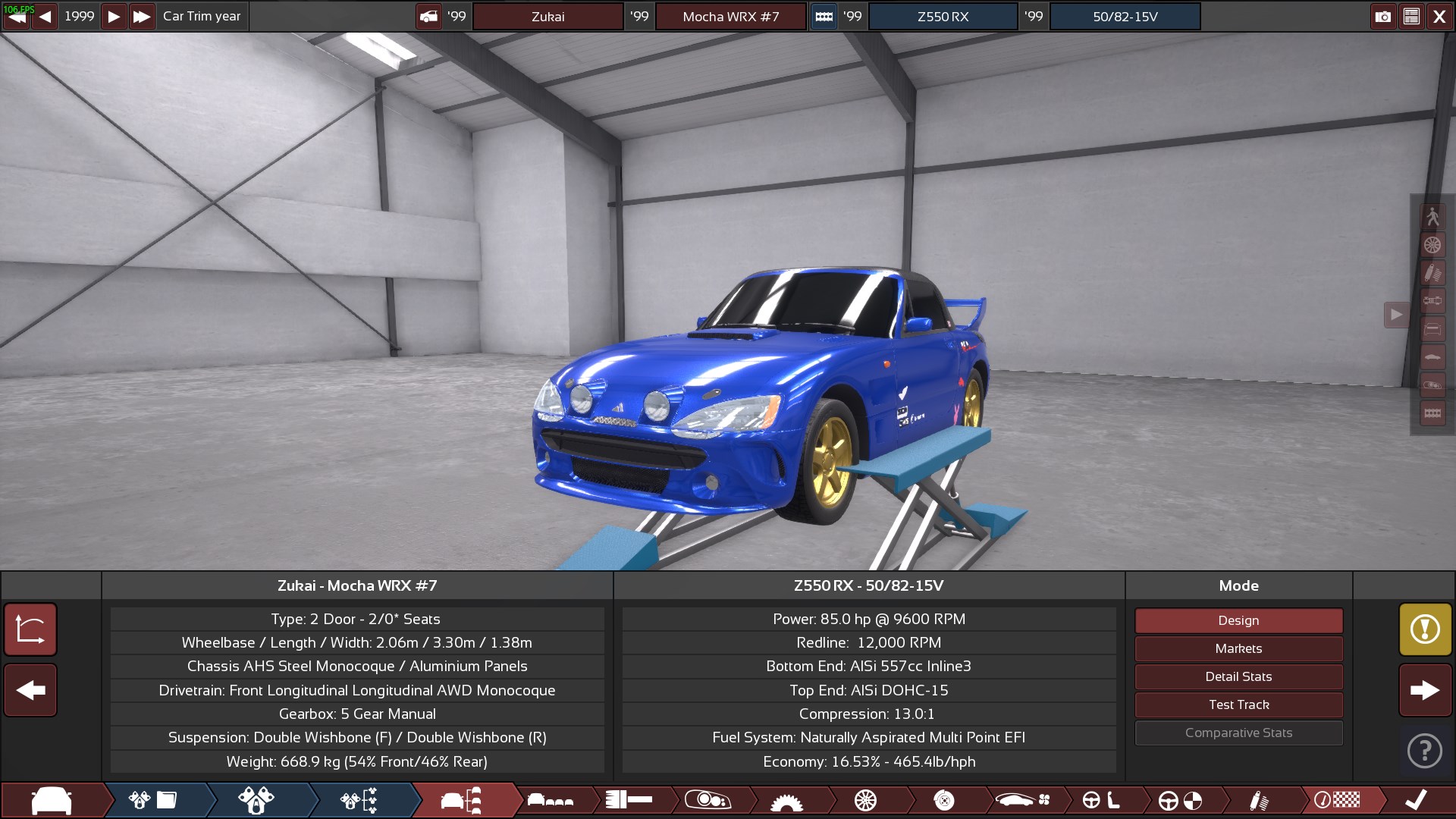Click the Economy: 16.53% row
Viewport: 1456px width, 819px height.
click(869, 761)
